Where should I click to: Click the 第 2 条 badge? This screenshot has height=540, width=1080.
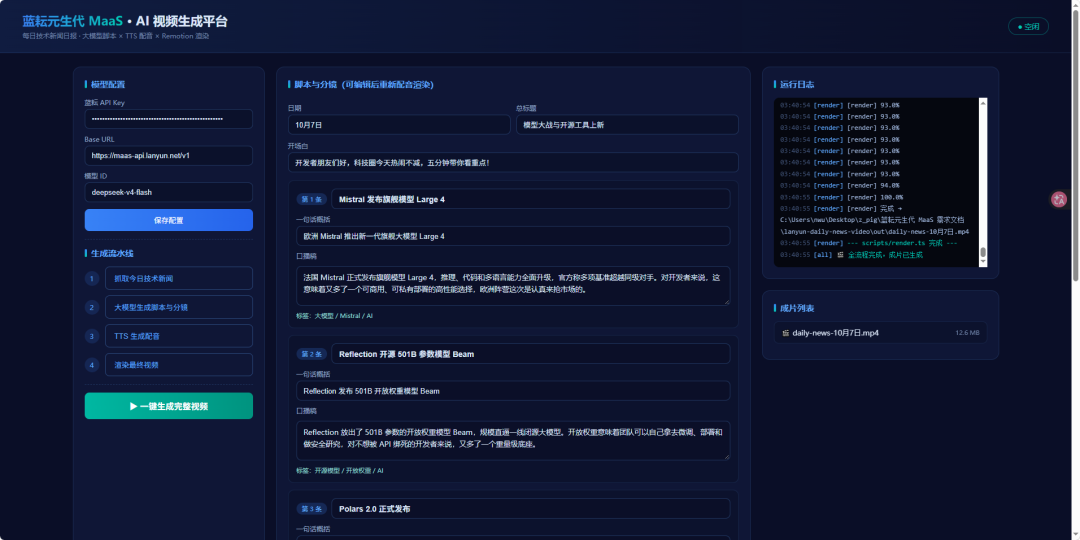311,354
